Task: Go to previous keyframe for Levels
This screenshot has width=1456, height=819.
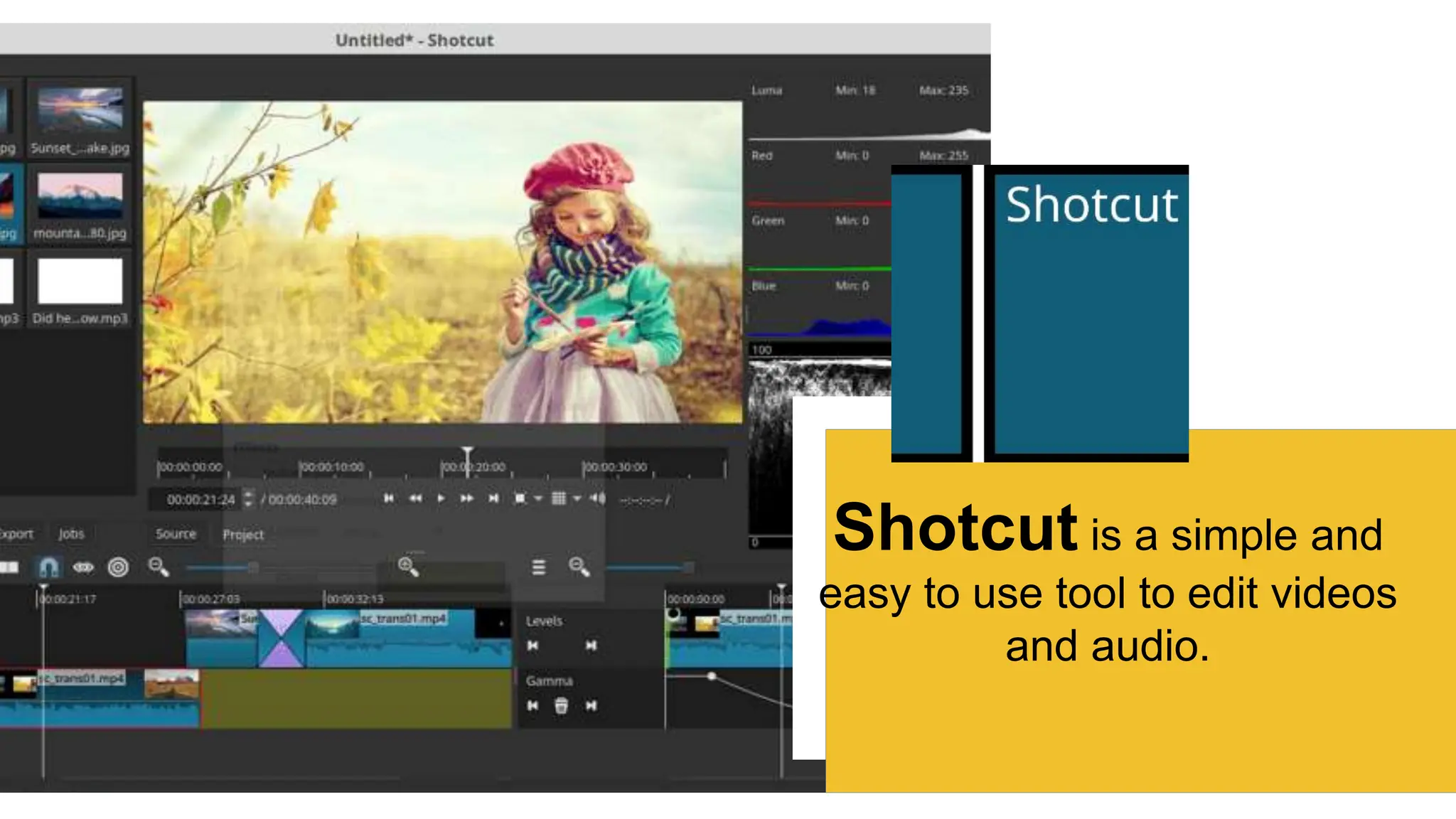Action: click(x=532, y=646)
